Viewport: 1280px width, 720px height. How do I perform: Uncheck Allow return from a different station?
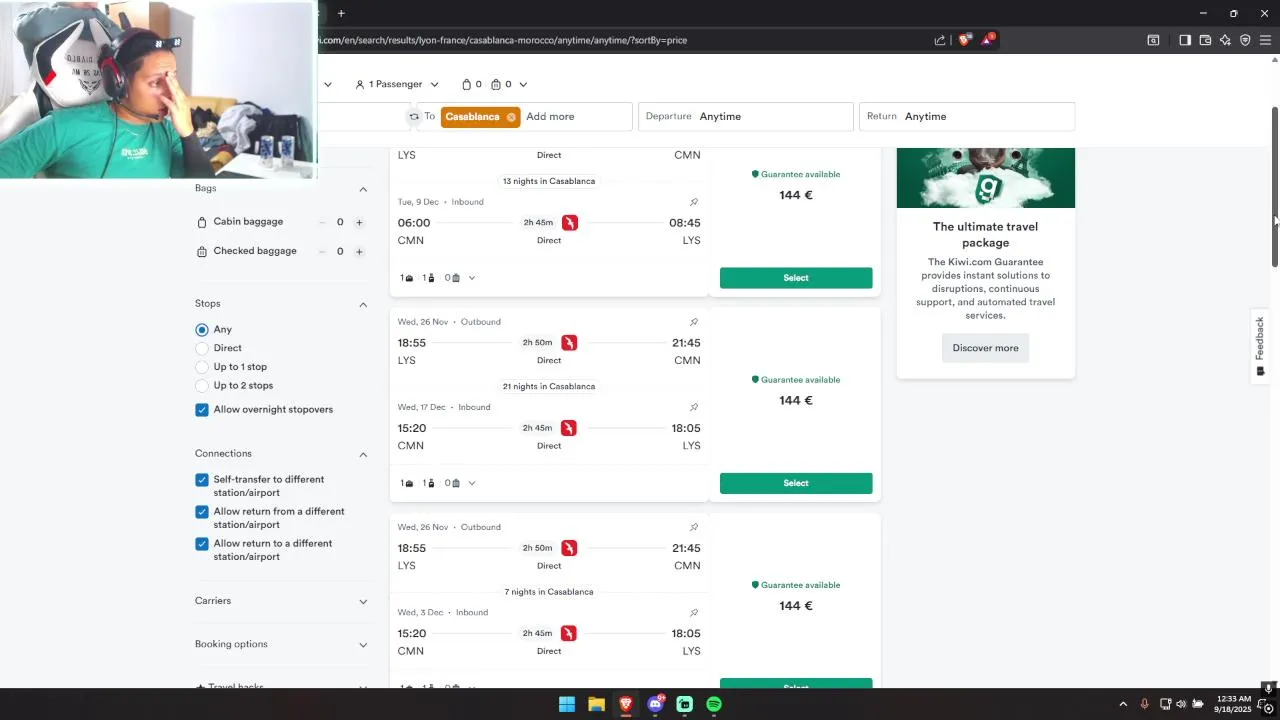pos(202,512)
